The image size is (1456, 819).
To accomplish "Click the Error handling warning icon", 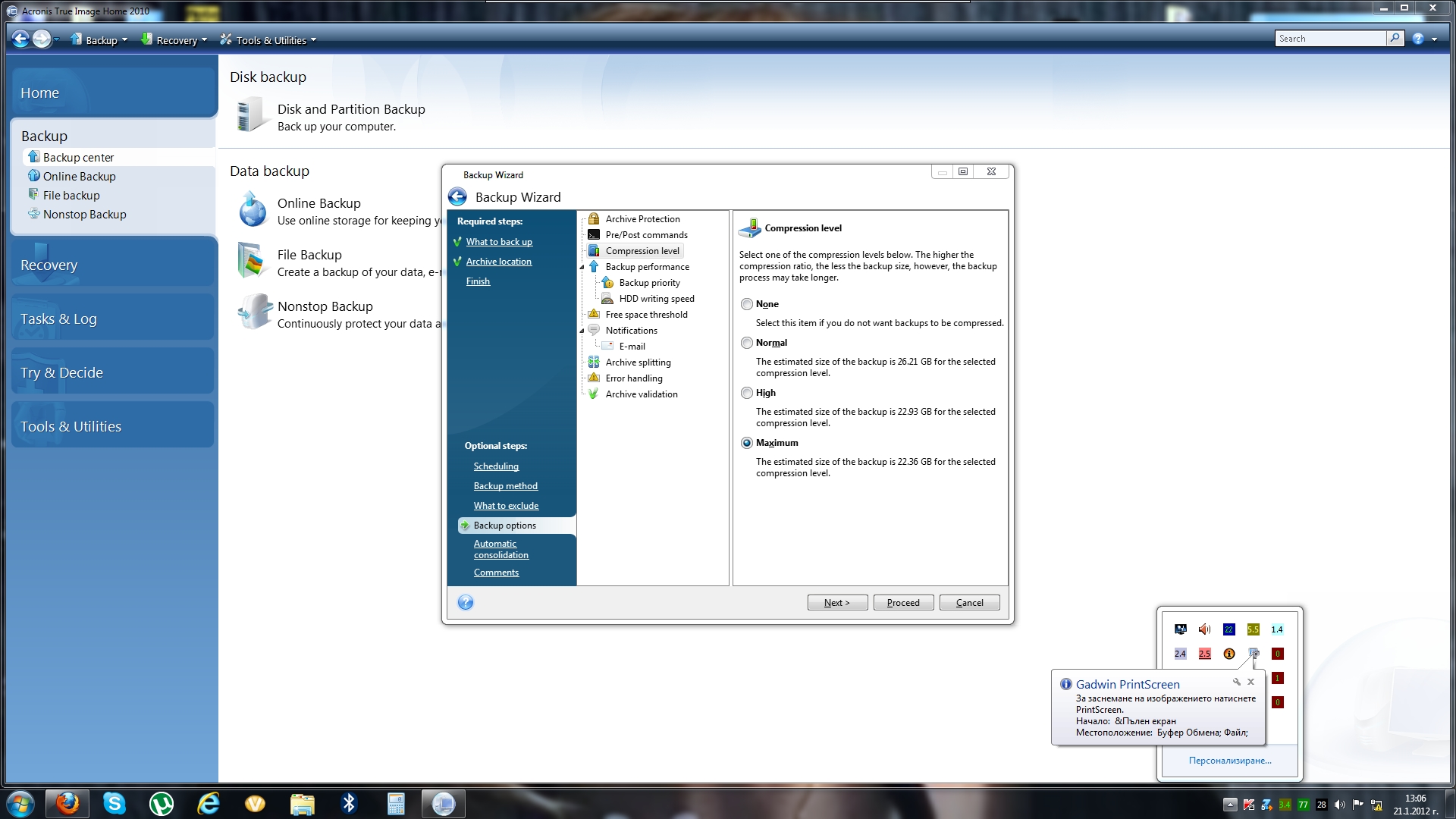I will [x=594, y=378].
